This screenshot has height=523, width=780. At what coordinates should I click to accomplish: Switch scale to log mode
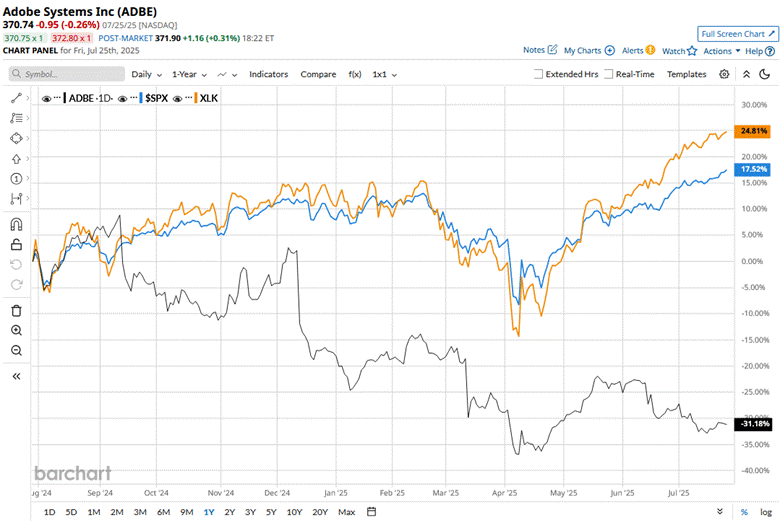[766, 512]
